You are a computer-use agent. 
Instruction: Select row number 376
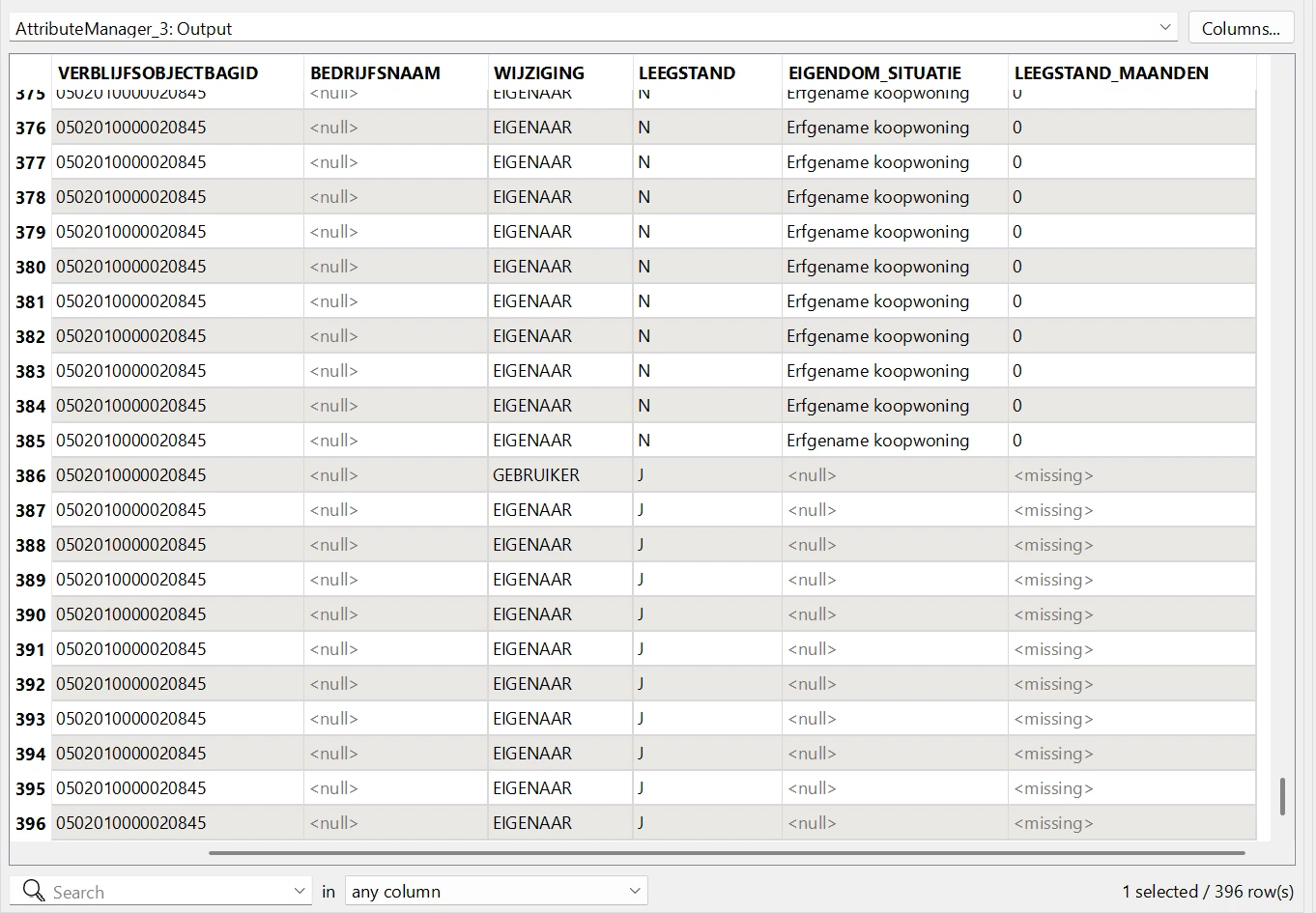click(x=31, y=128)
